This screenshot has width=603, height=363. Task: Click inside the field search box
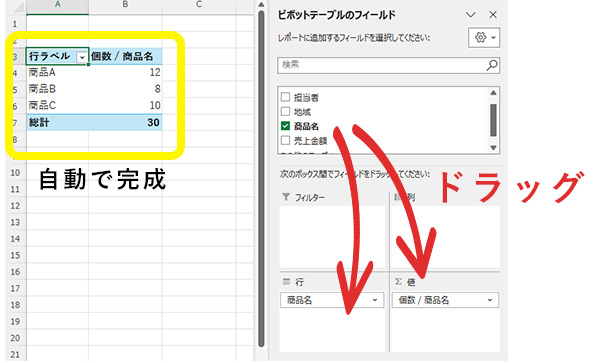(388, 65)
